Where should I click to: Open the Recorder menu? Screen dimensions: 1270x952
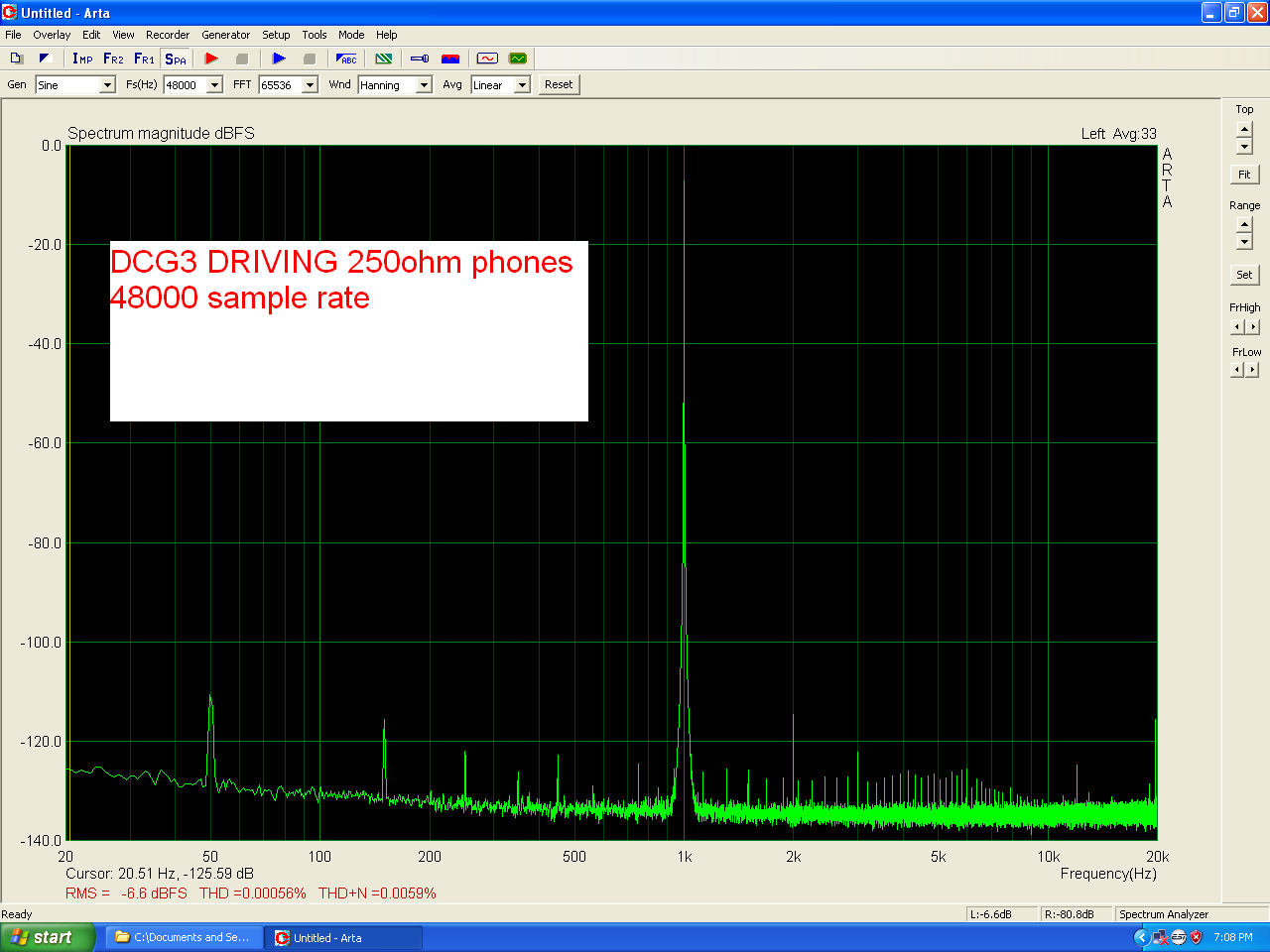[168, 35]
